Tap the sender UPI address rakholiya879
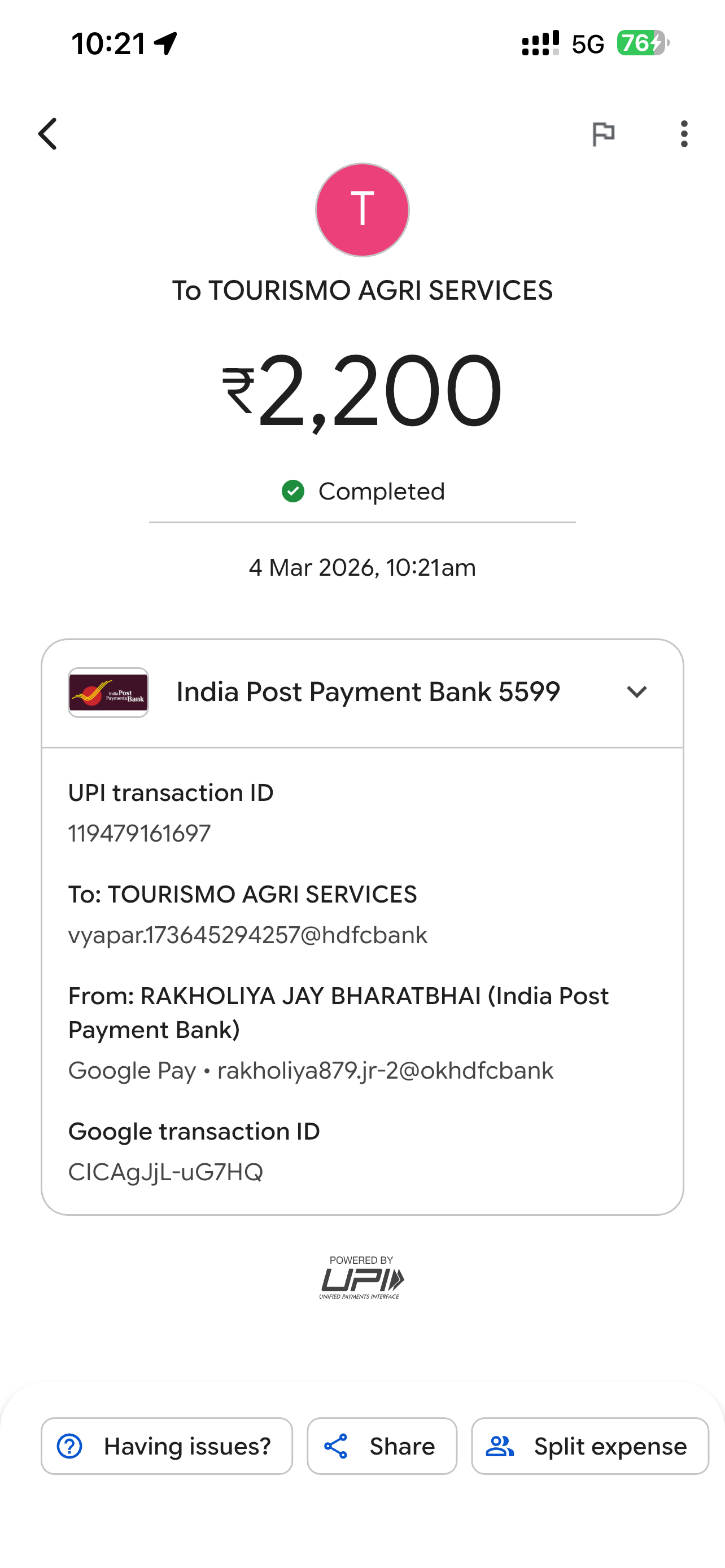Screen dimensions: 725x1568 385,1071
